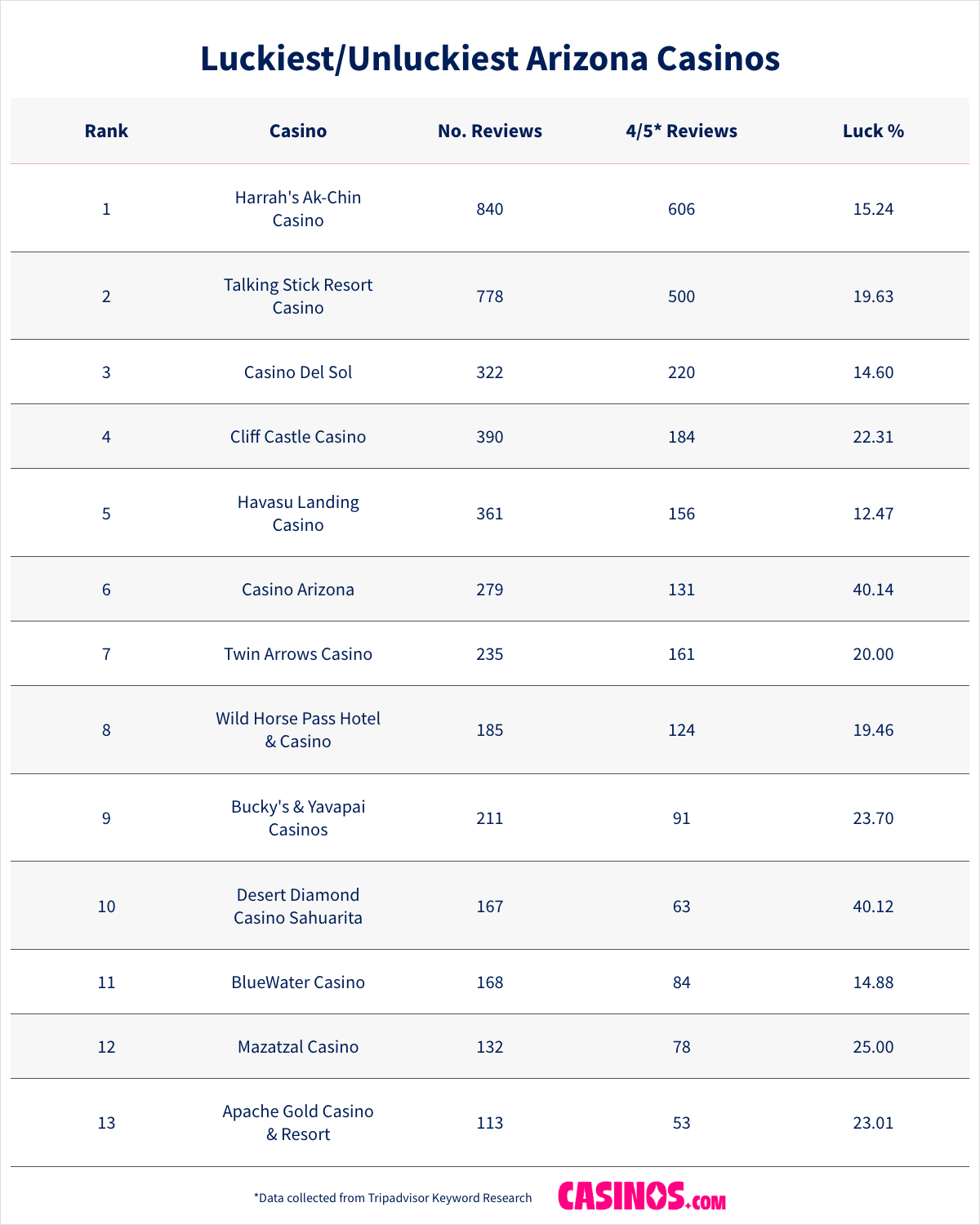This screenshot has width=980, height=1225.
Task: Click the Casinos.com logo
Action: tap(642, 1196)
